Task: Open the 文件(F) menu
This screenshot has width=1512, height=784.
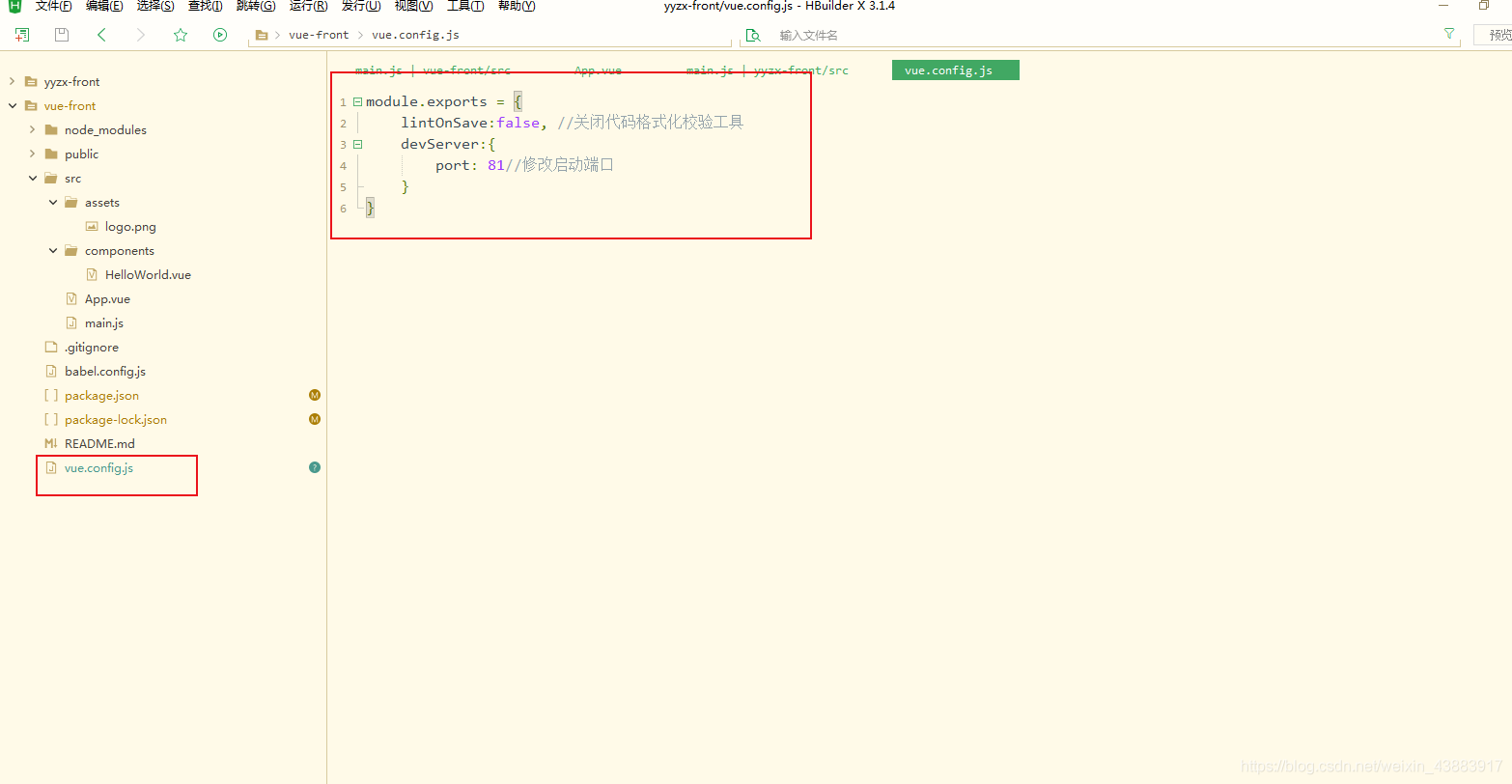Action: pyautogui.click(x=54, y=6)
